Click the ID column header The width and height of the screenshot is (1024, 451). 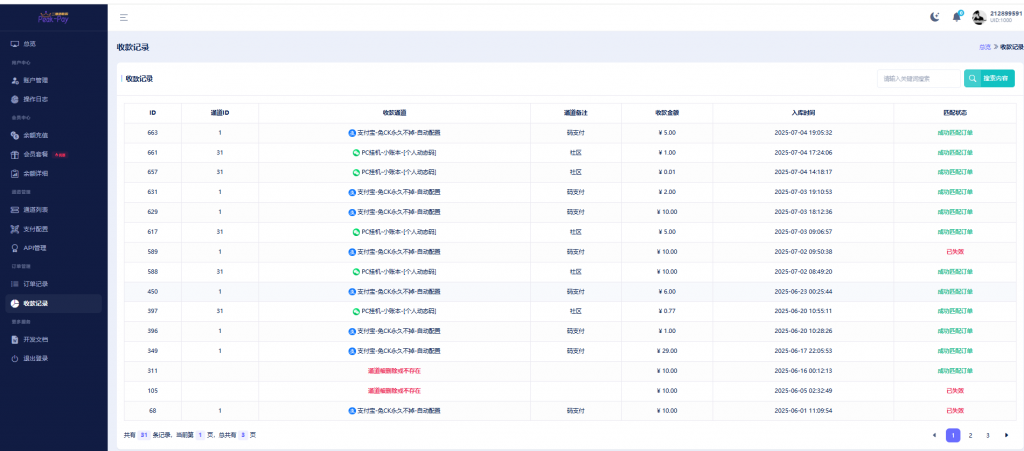coord(153,113)
